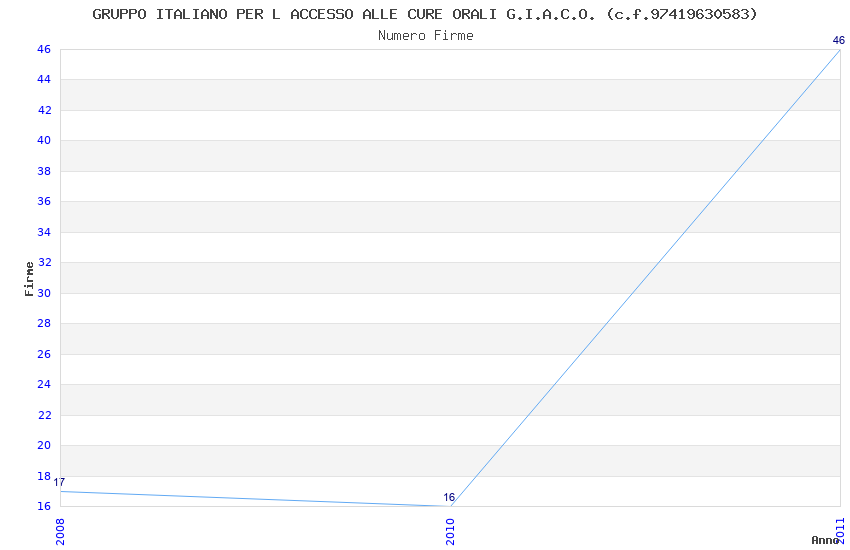Select the 2008 x-axis year label
The height and width of the screenshot is (550, 850).
[60, 532]
